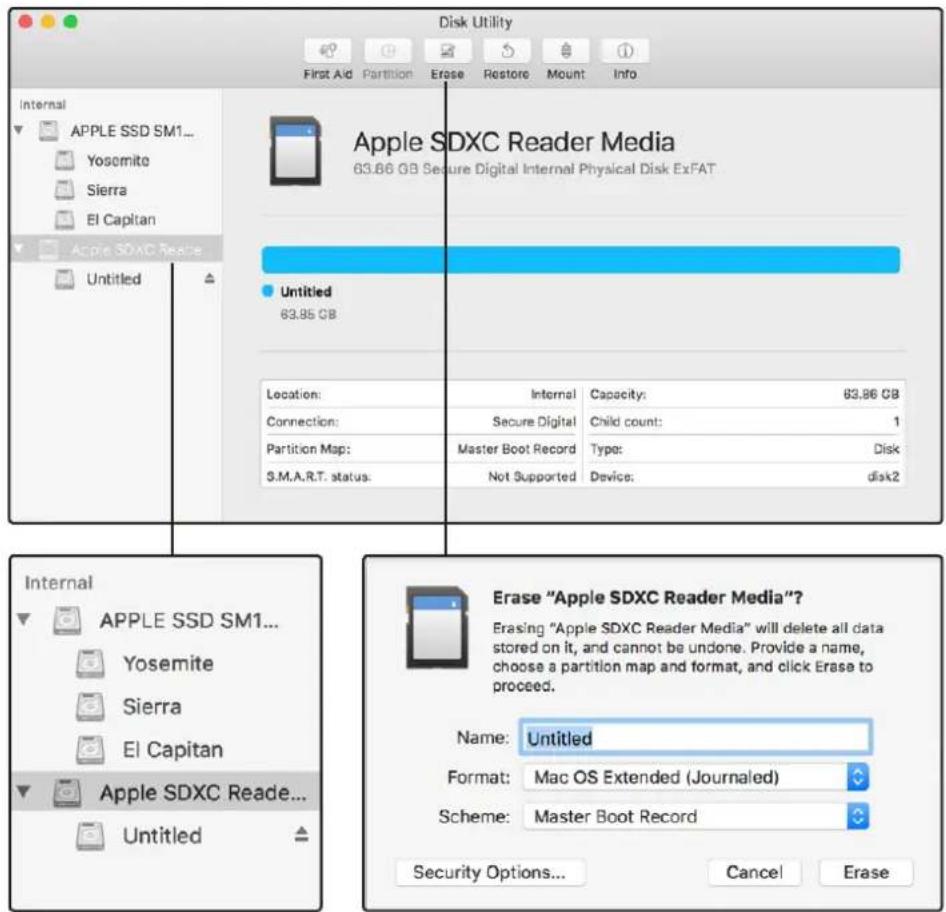Screen dimensions: 946x912
Task: Click the Restore toolbar icon
Action: [x=506, y=51]
